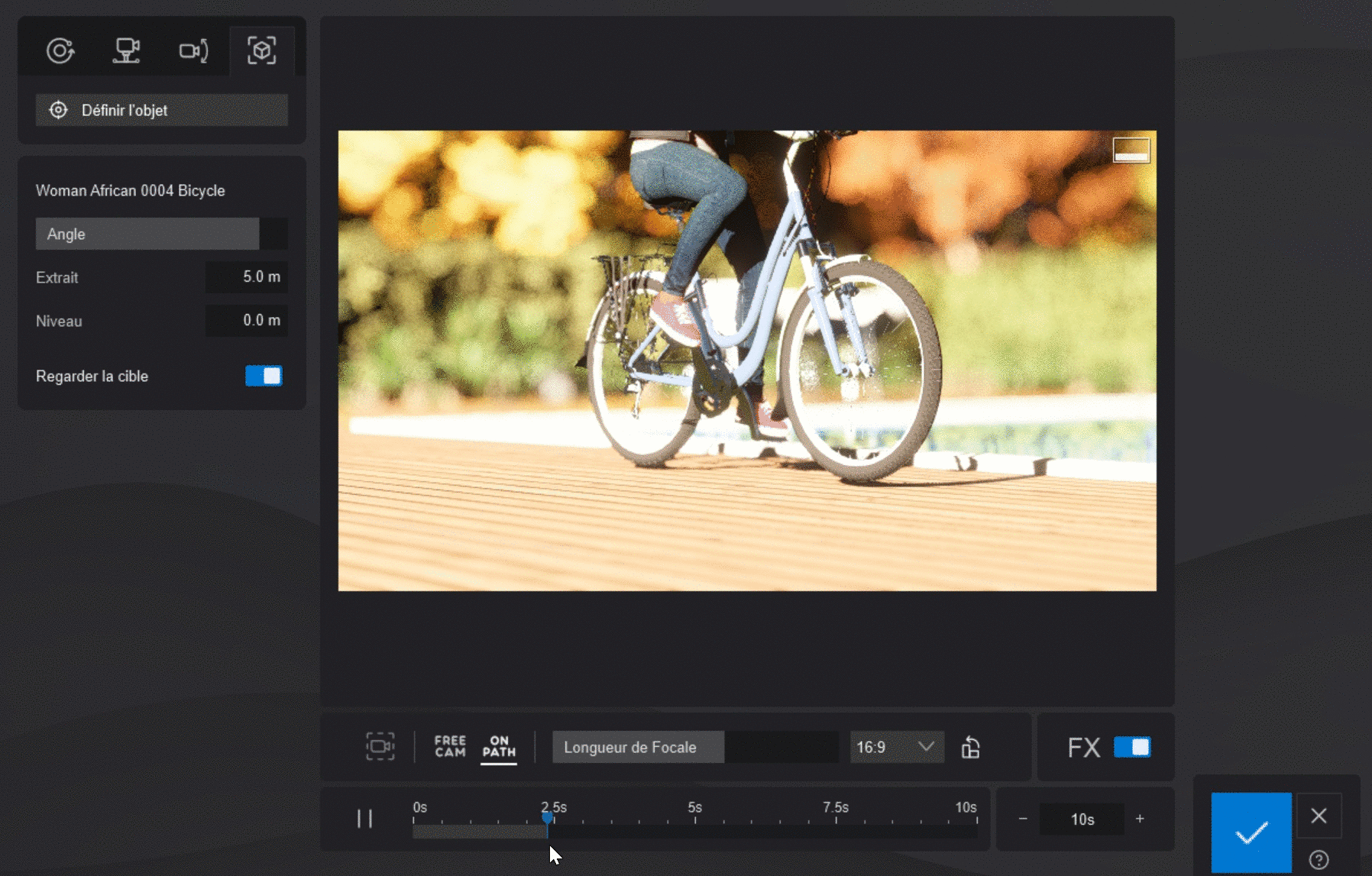Select the orbit camera mode icon
1372x876 pixels.
(60, 51)
